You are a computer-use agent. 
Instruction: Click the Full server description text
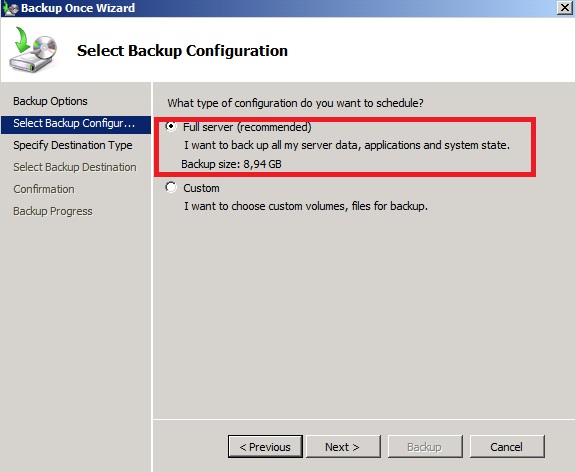point(347,145)
